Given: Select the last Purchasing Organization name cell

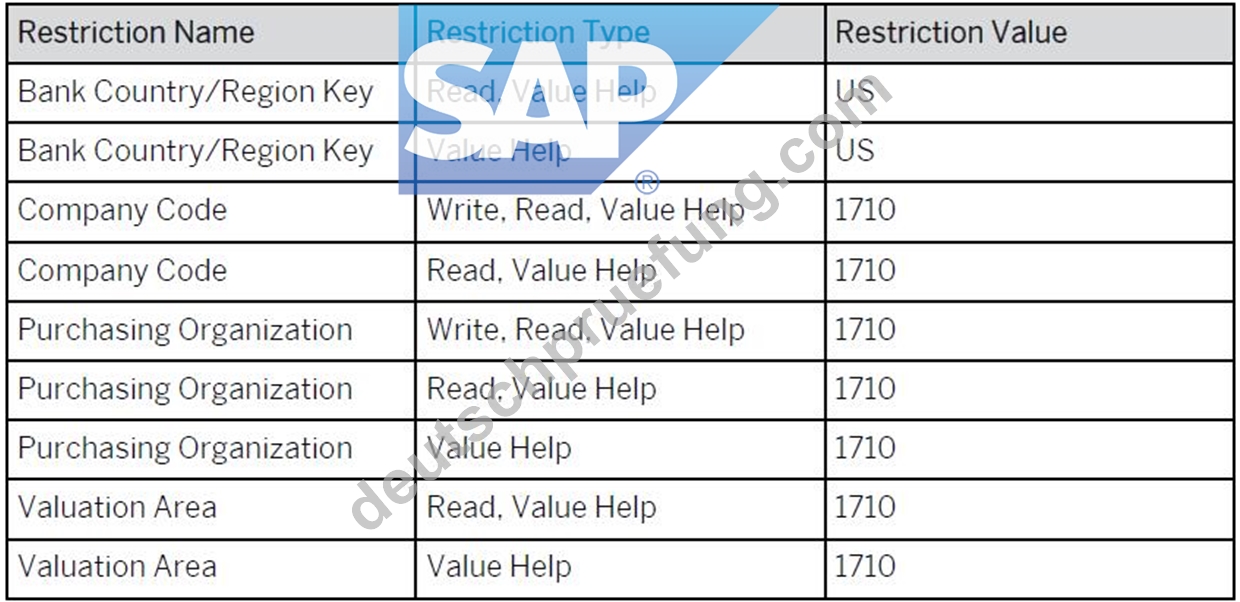Looking at the screenshot, I should pos(211,449).
